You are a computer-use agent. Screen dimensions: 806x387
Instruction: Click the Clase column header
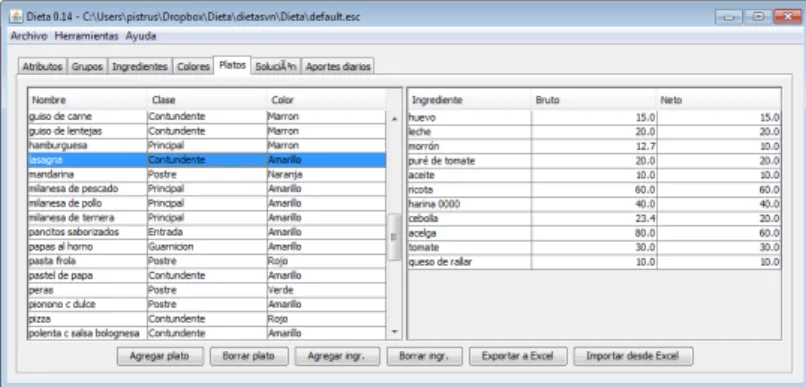(207, 100)
